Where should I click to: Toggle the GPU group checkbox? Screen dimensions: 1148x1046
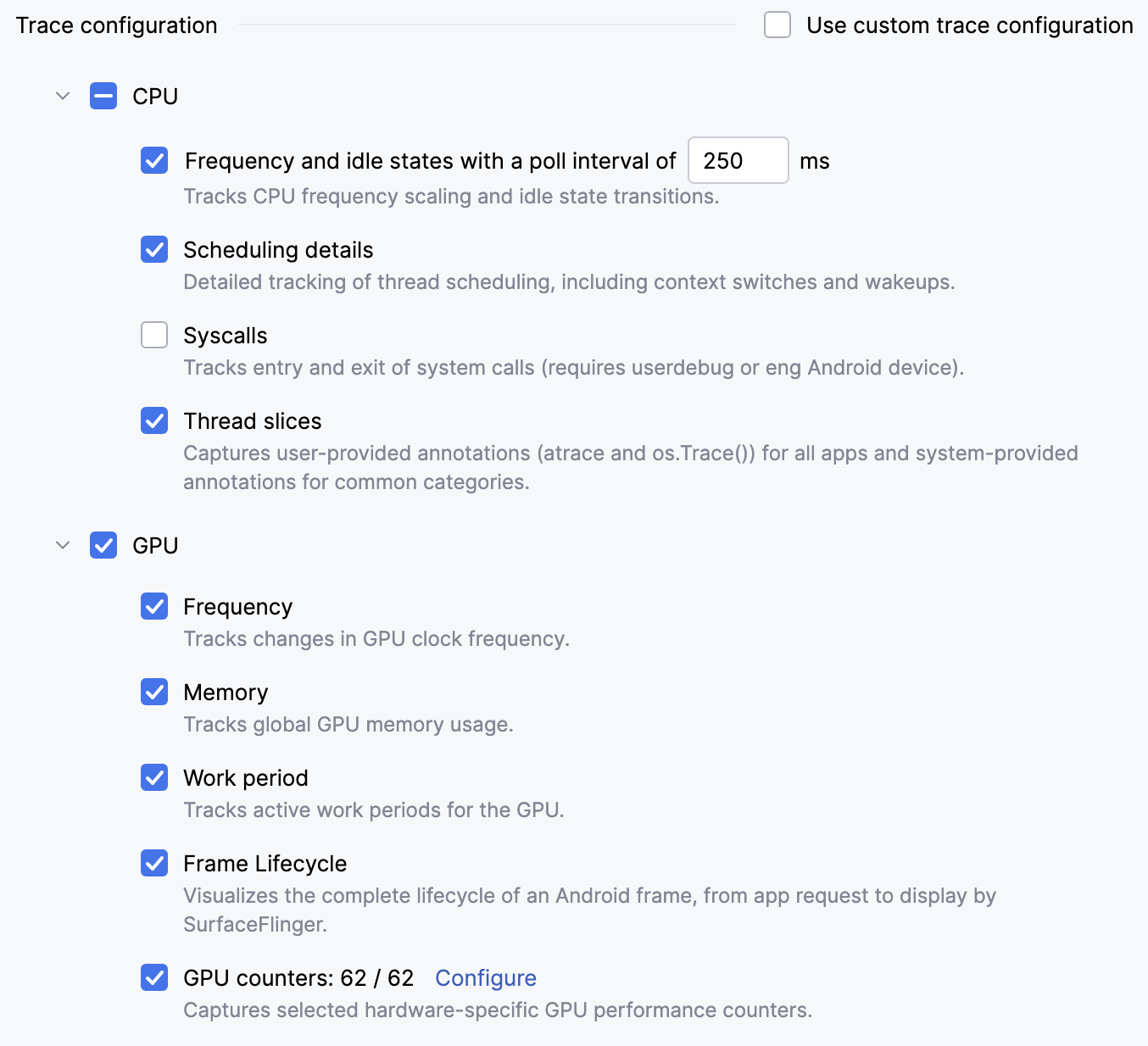(x=103, y=545)
